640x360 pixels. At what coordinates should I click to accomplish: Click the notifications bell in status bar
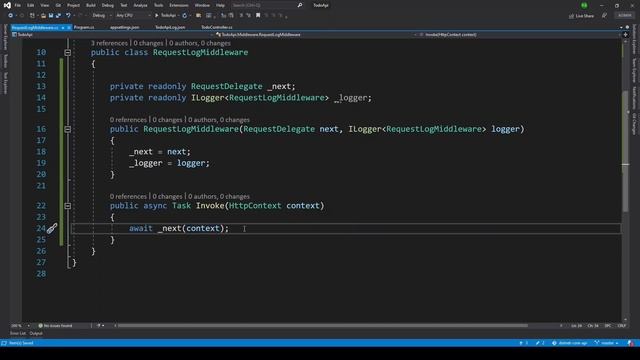pos(631,343)
